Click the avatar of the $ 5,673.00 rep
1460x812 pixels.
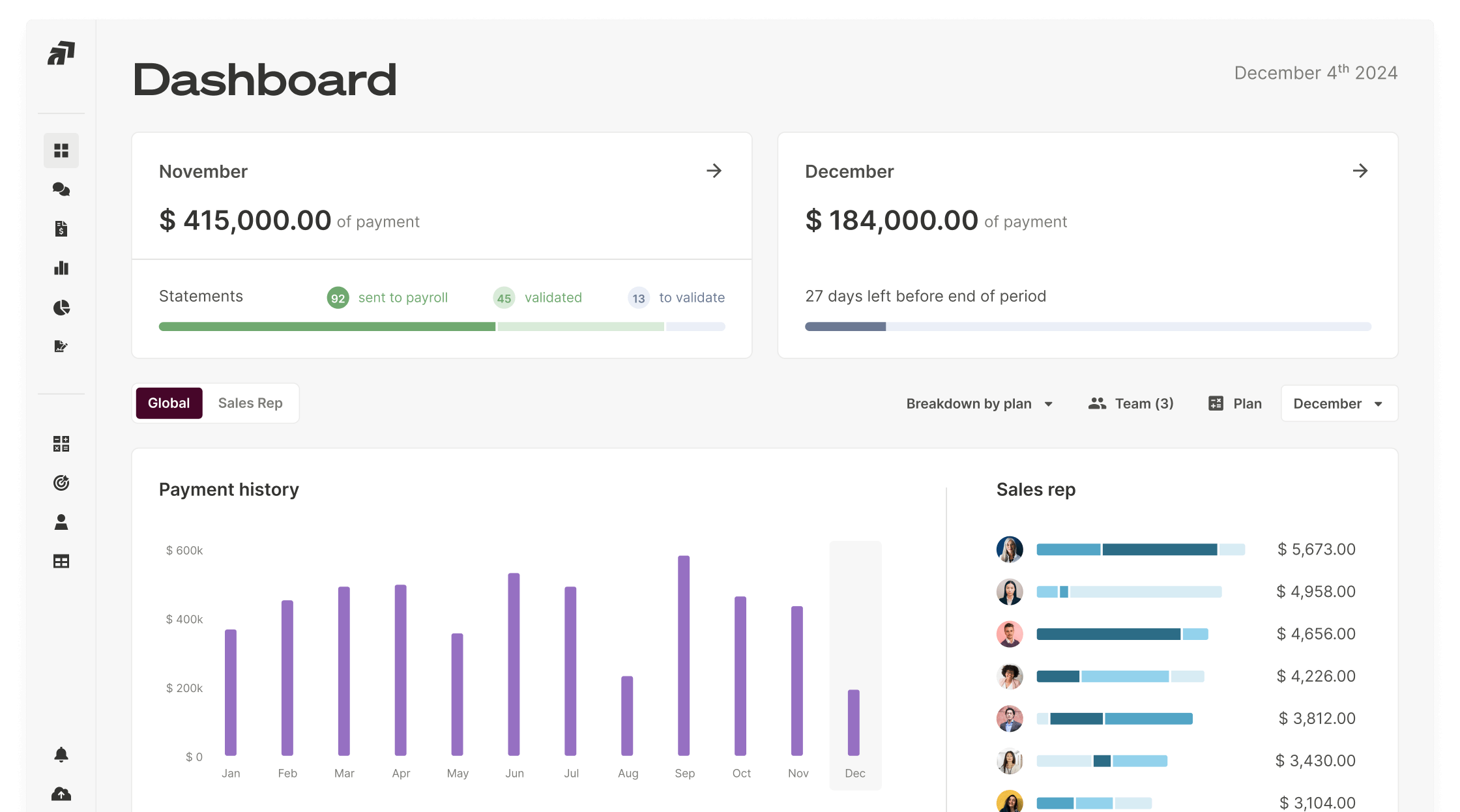(x=1010, y=549)
